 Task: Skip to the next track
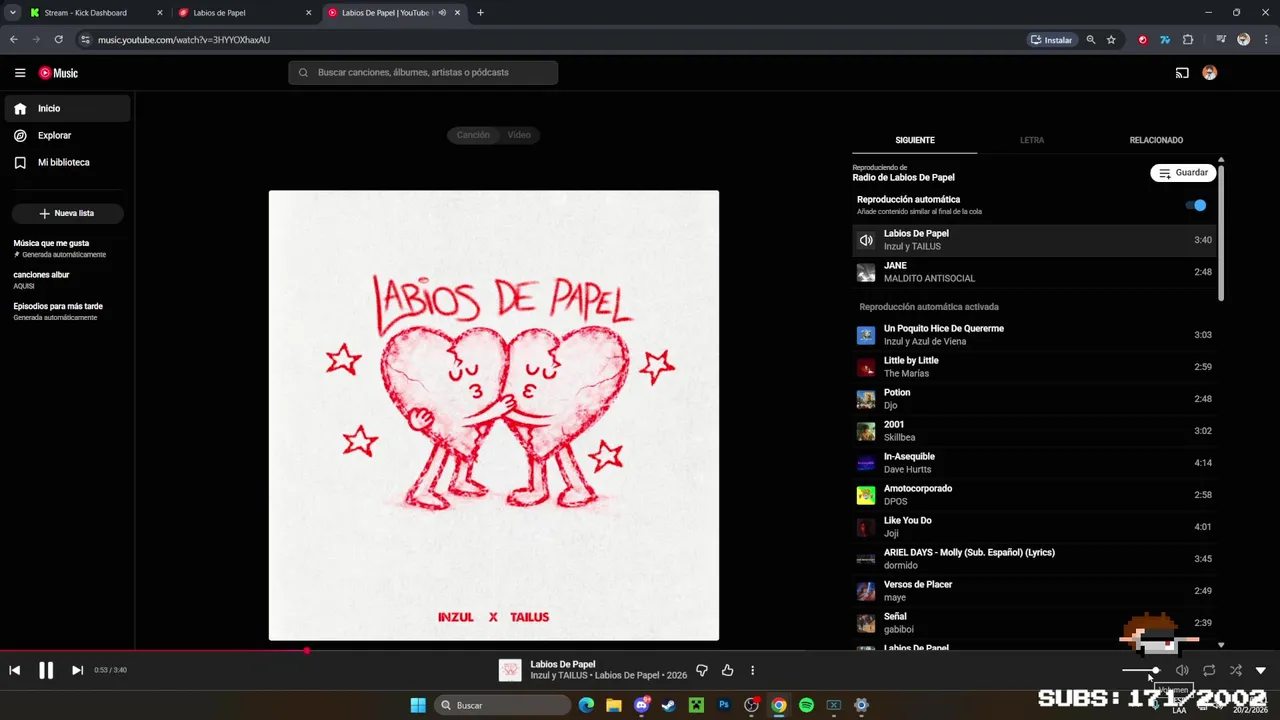coord(77,670)
